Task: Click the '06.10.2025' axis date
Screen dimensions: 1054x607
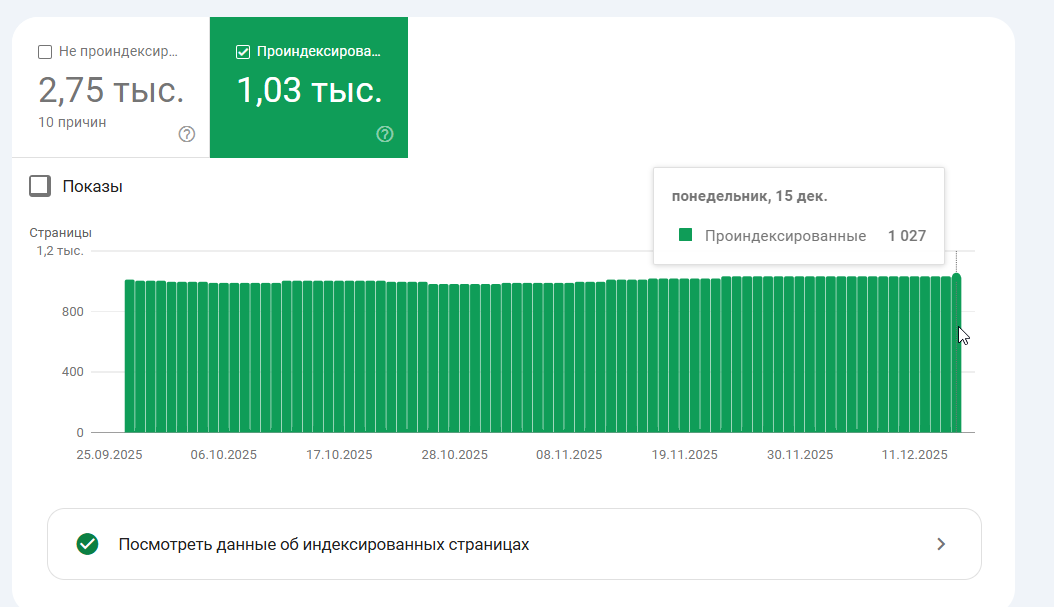Action: click(223, 455)
